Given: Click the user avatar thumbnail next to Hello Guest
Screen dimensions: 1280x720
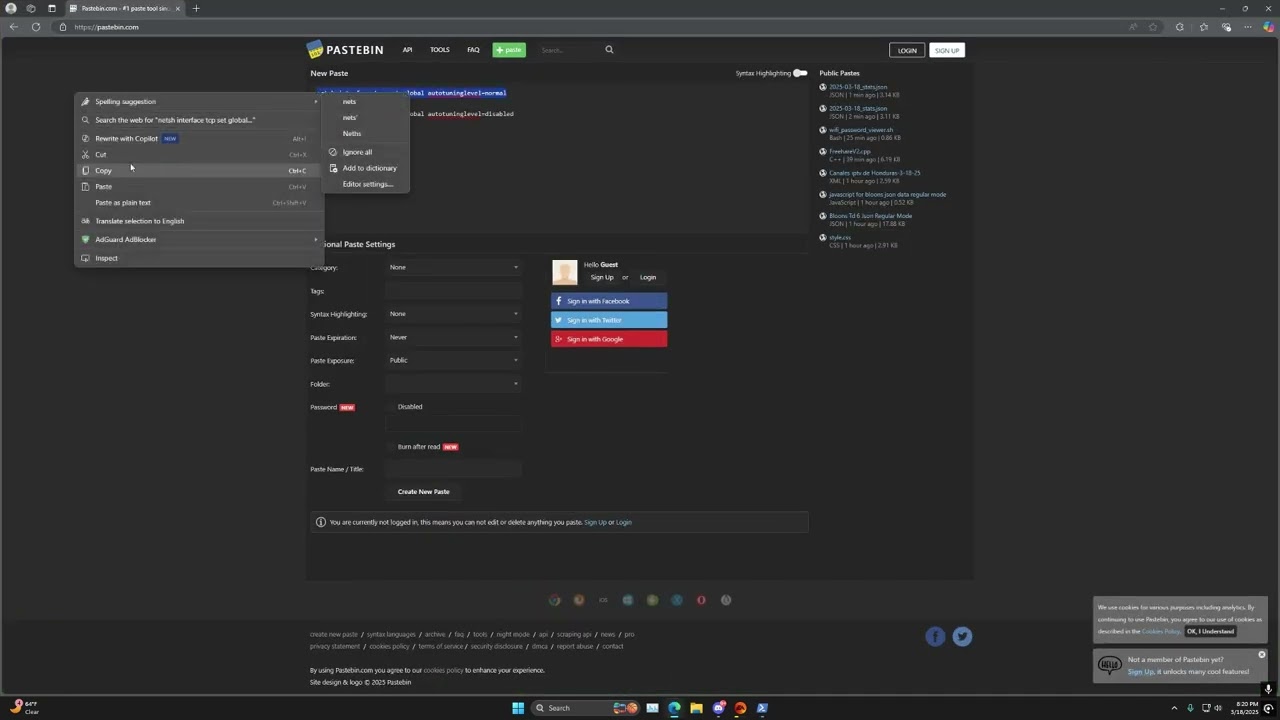Looking at the screenshot, I should click(565, 272).
